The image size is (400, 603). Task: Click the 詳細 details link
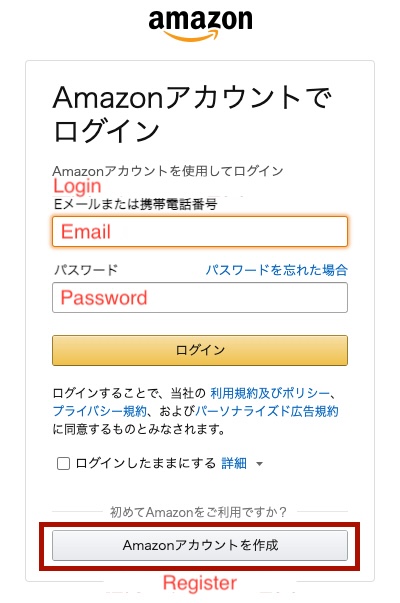pos(234,463)
